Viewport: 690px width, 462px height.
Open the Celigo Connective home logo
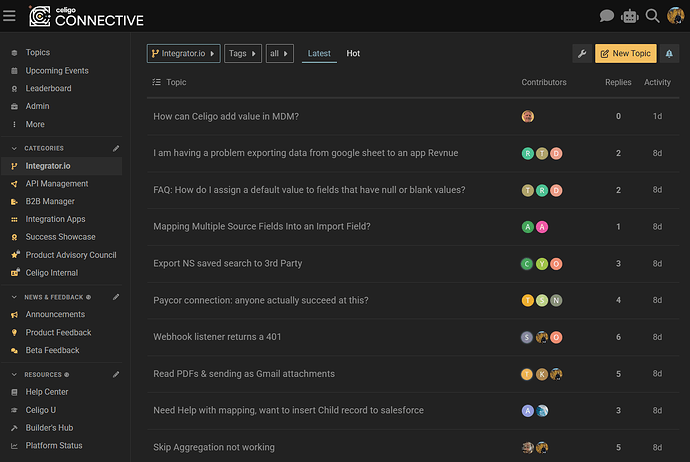pos(86,16)
